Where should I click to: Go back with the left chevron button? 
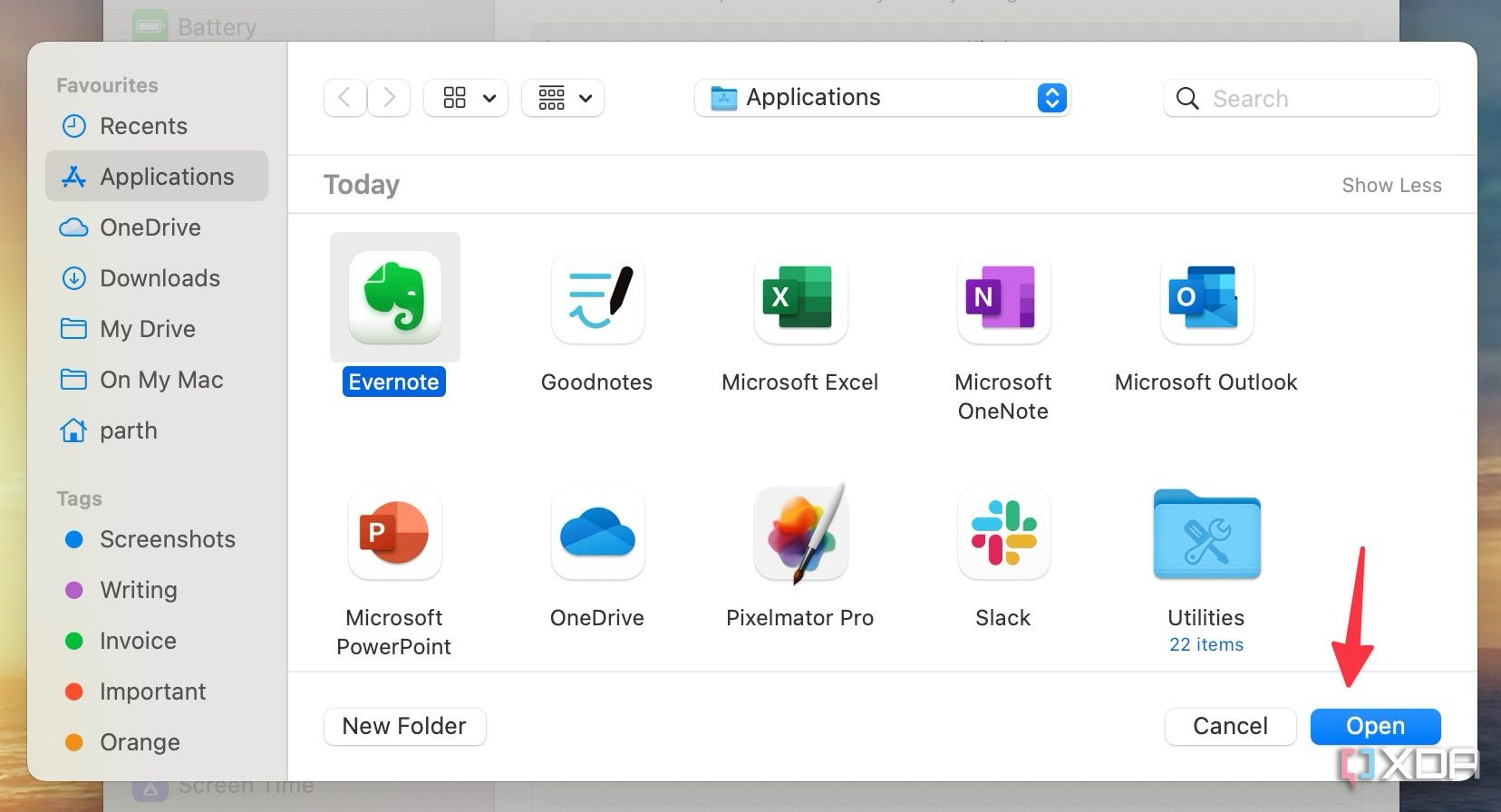pyautogui.click(x=344, y=98)
